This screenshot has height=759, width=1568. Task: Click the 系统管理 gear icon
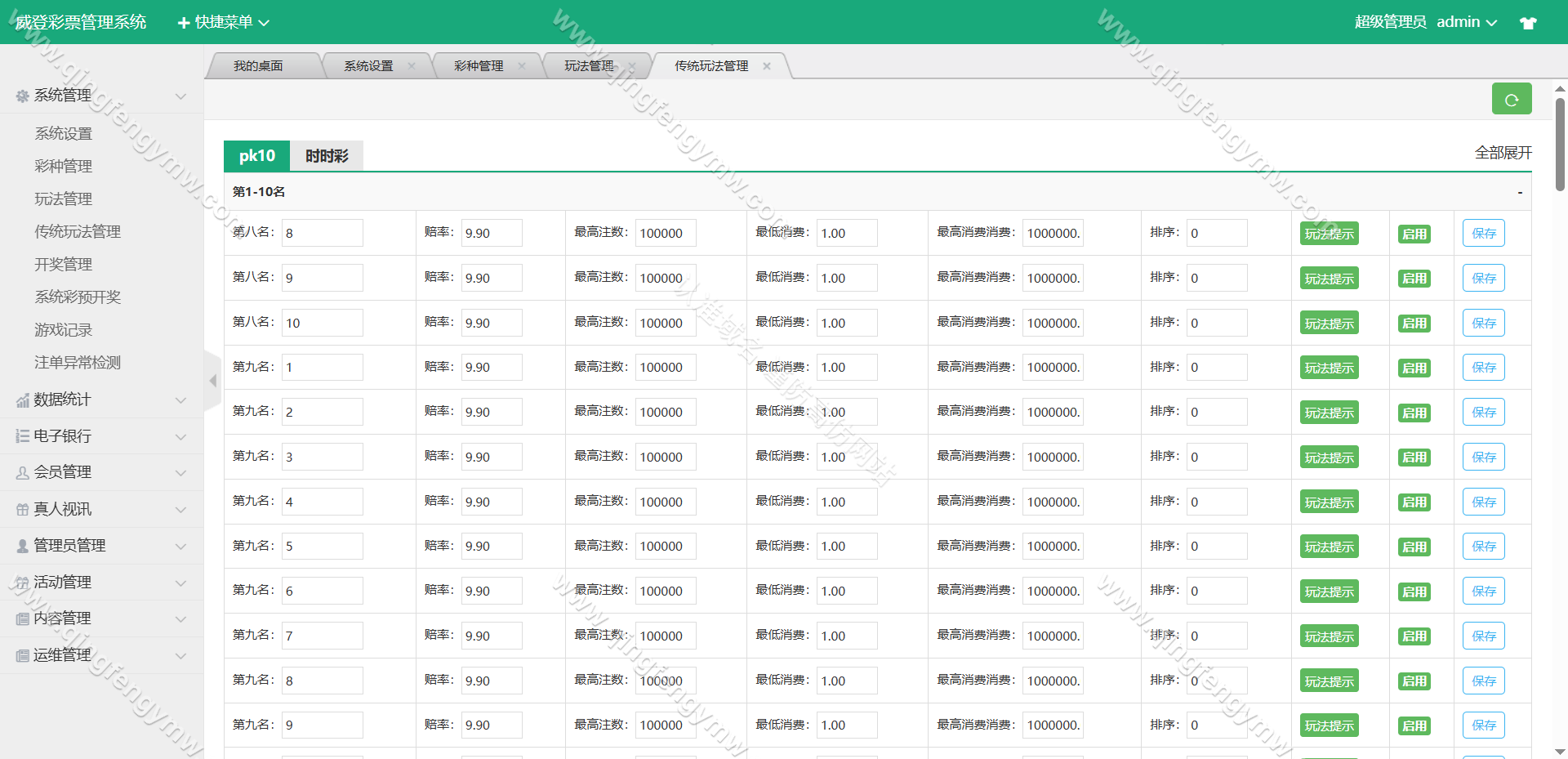tap(22, 96)
